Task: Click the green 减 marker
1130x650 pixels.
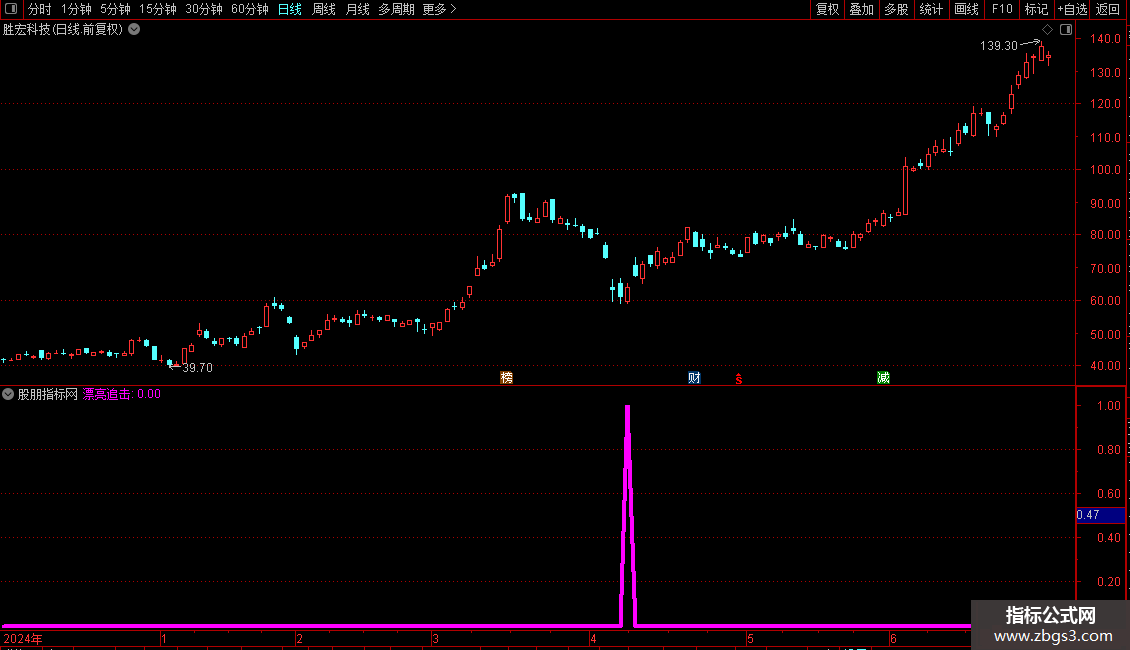Action: tap(884, 378)
